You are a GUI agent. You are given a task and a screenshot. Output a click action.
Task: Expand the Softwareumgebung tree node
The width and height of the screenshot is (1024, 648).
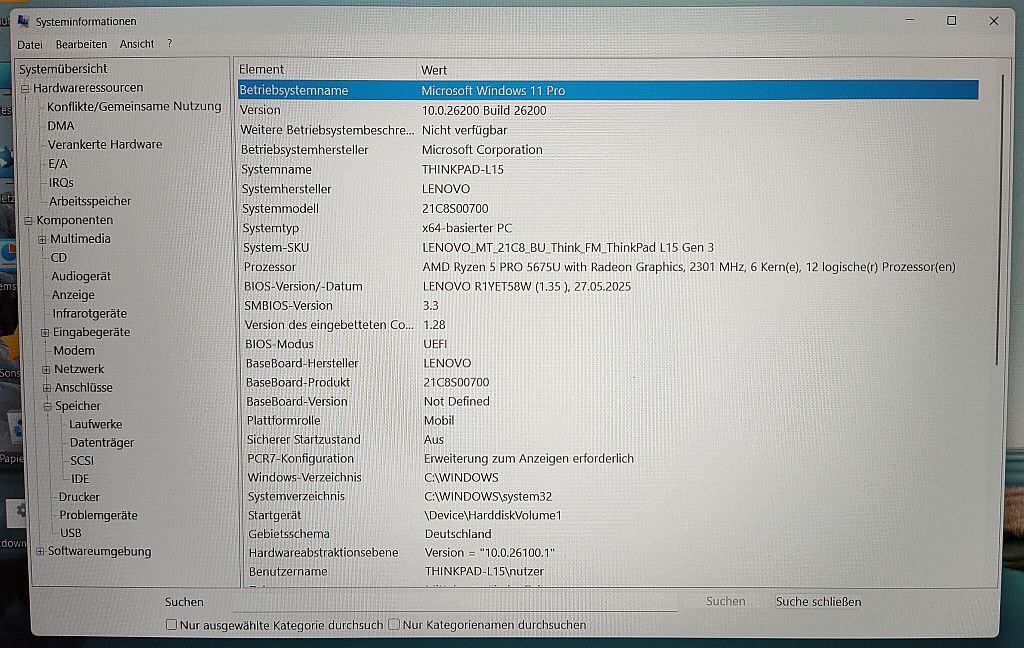coord(40,551)
